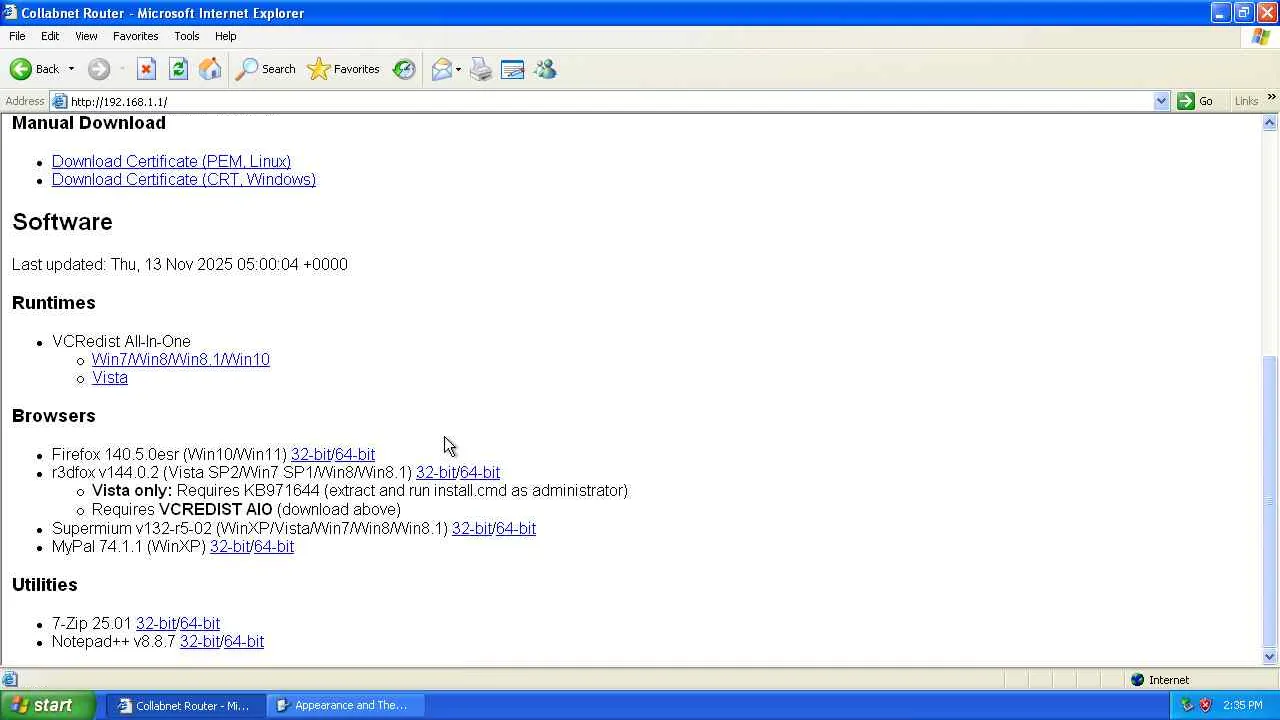Go back using the Back arrow
Viewport: 1280px width, 720px height.
pyautogui.click(x=35, y=69)
